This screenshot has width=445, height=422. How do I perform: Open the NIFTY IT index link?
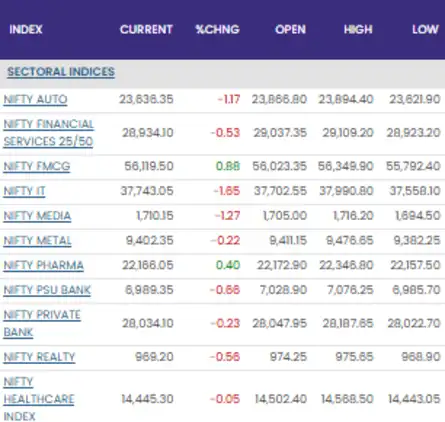coord(24,191)
